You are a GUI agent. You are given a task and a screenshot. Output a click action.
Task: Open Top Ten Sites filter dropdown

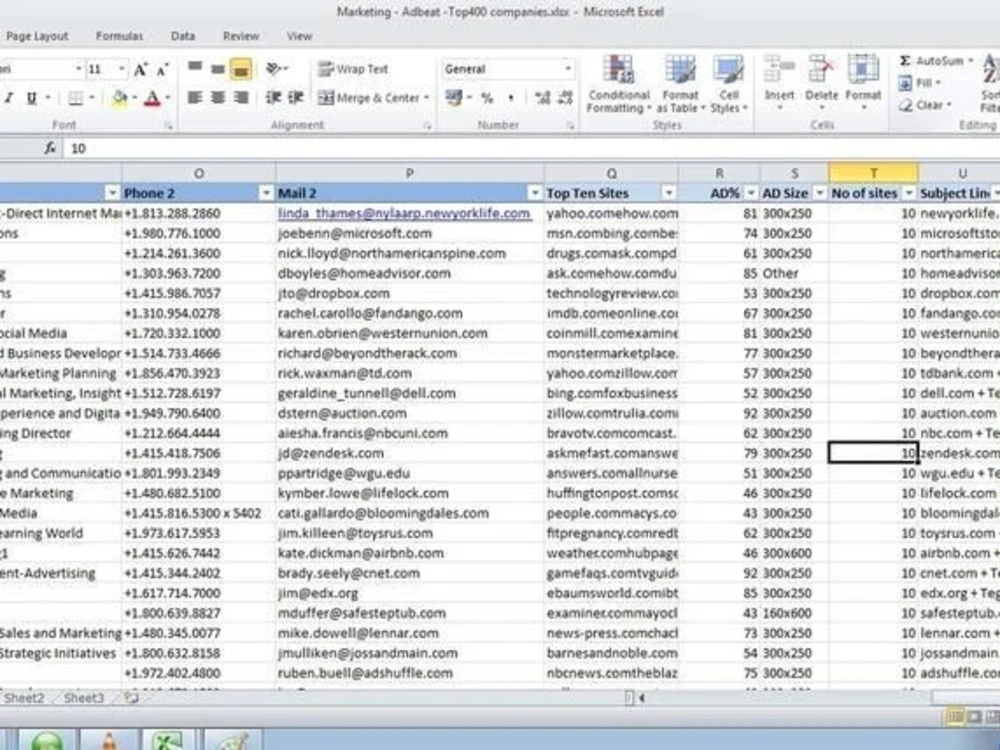(x=668, y=193)
